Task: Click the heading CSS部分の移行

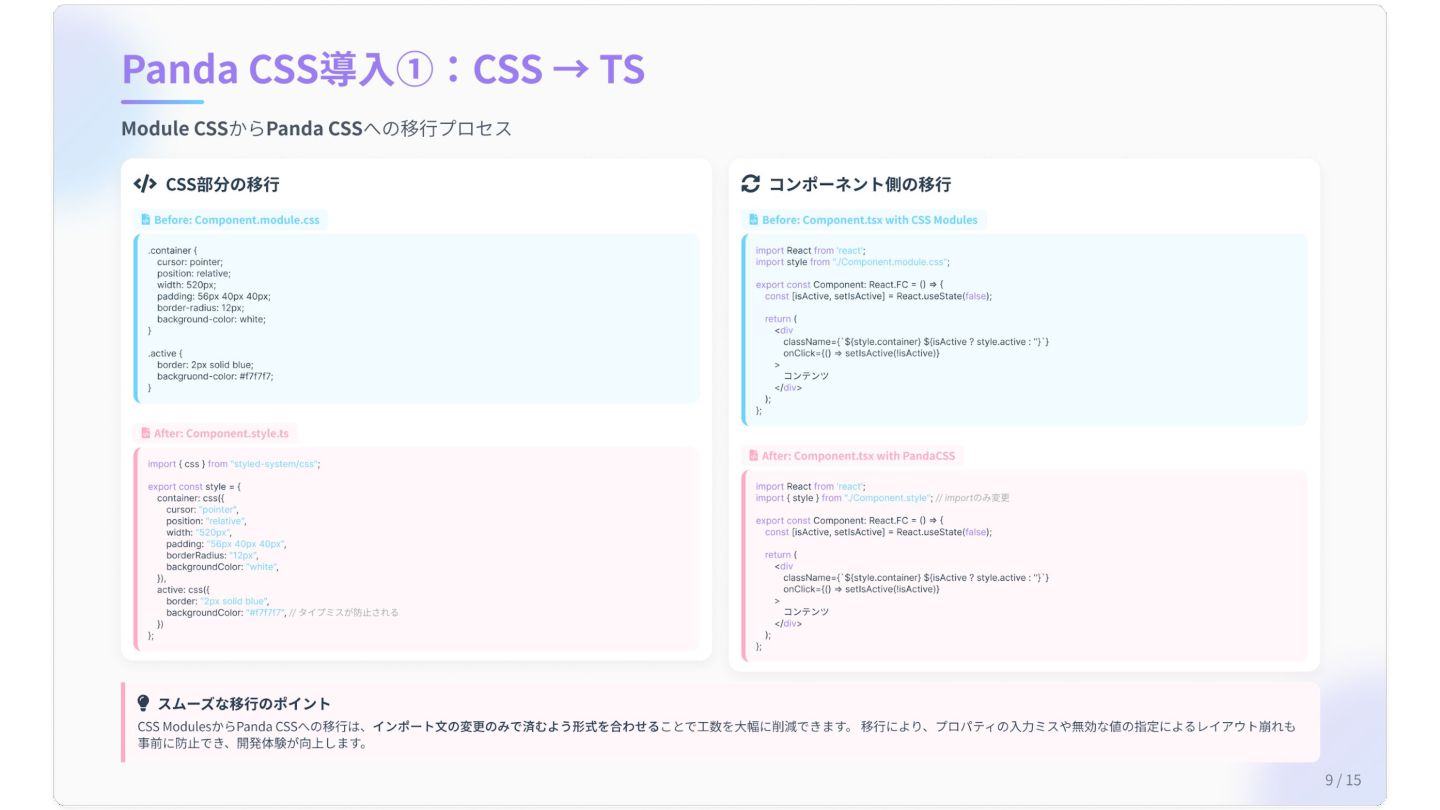Action: (x=222, y=184)
